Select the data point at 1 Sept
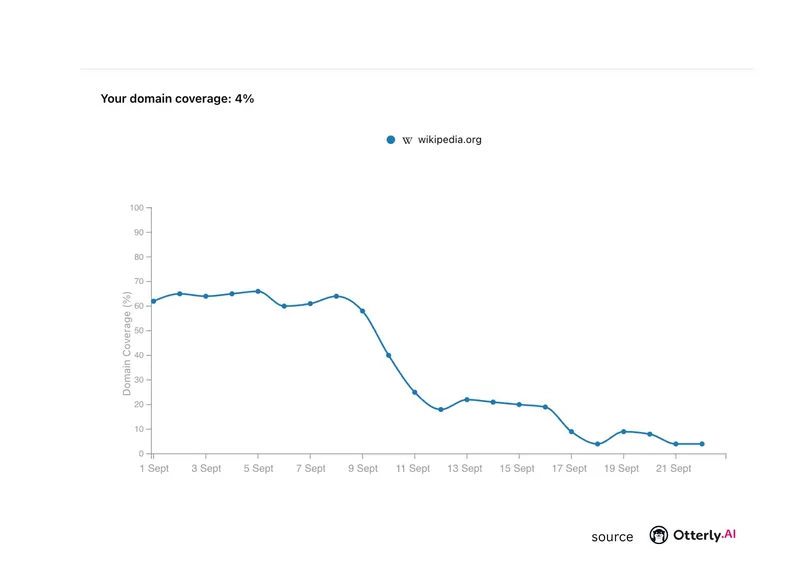This screenshot has height=580, width=800. [153, 301]
